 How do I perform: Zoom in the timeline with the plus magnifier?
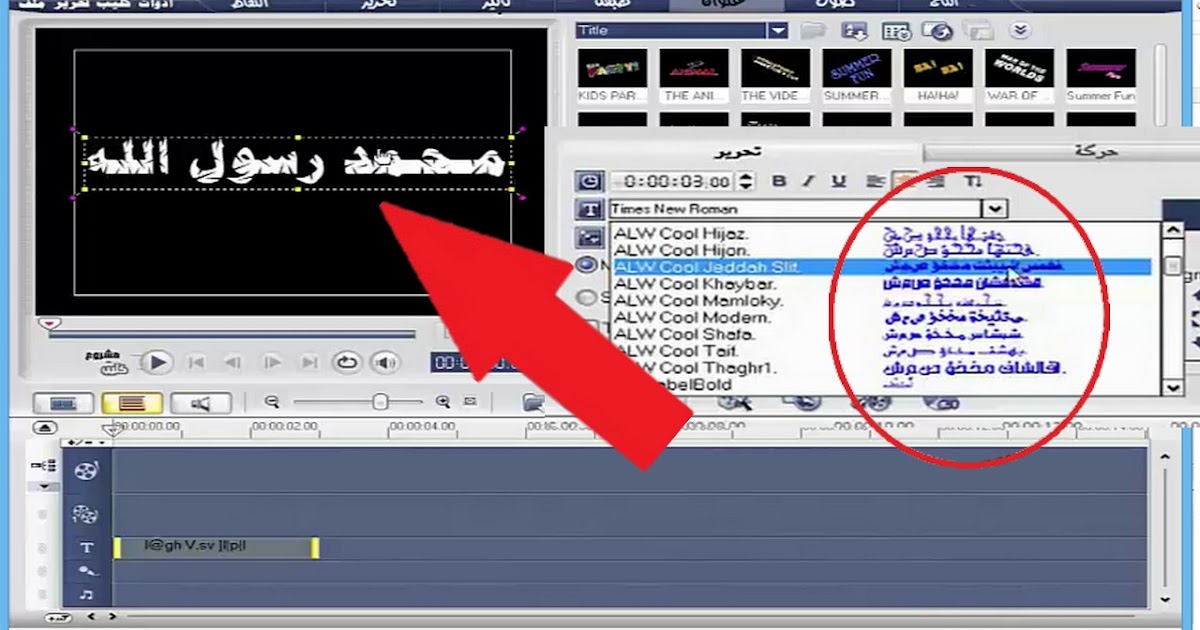pyautogui.click(x=443, y=402)
